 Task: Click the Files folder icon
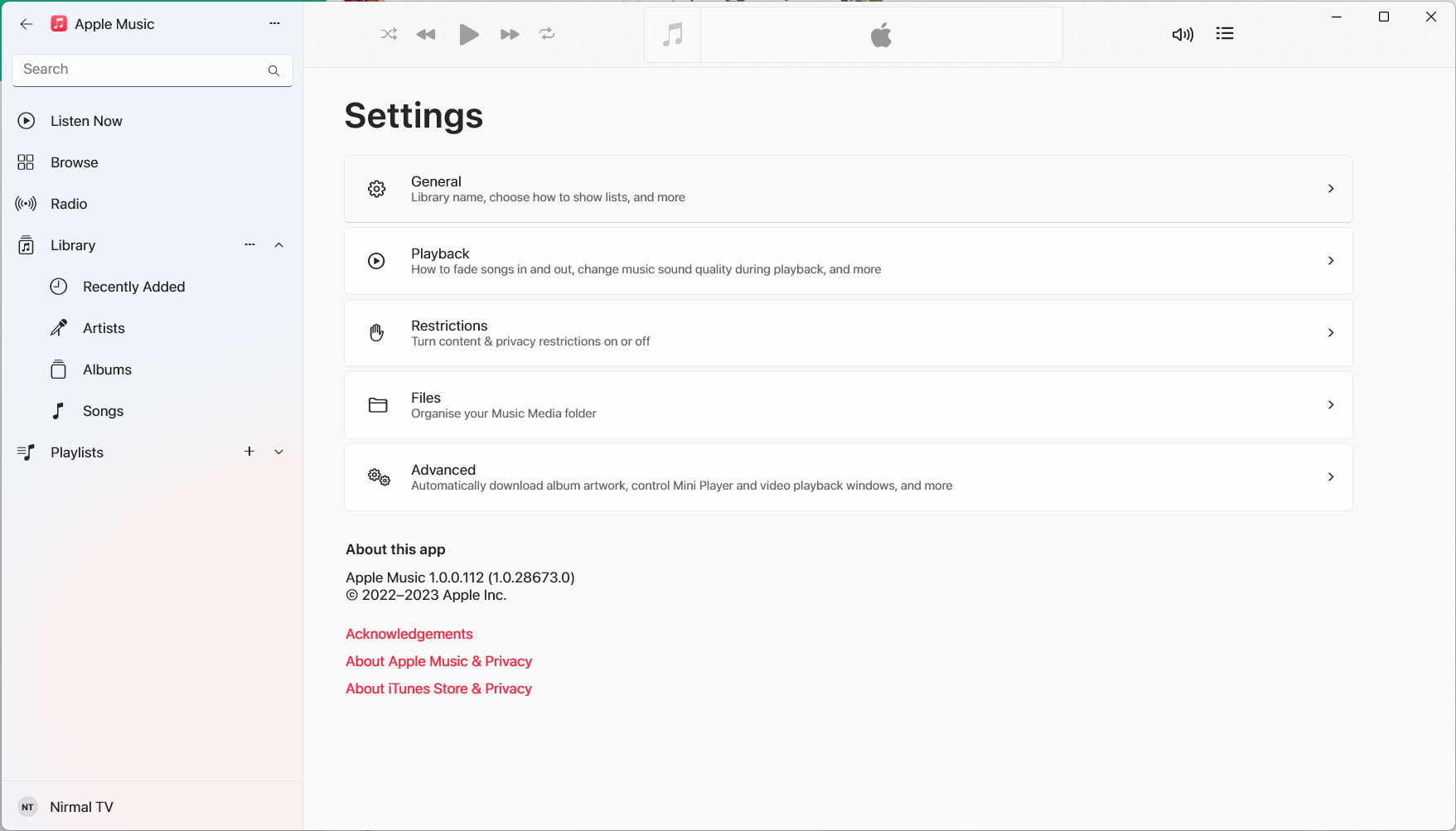pos(378,405)
